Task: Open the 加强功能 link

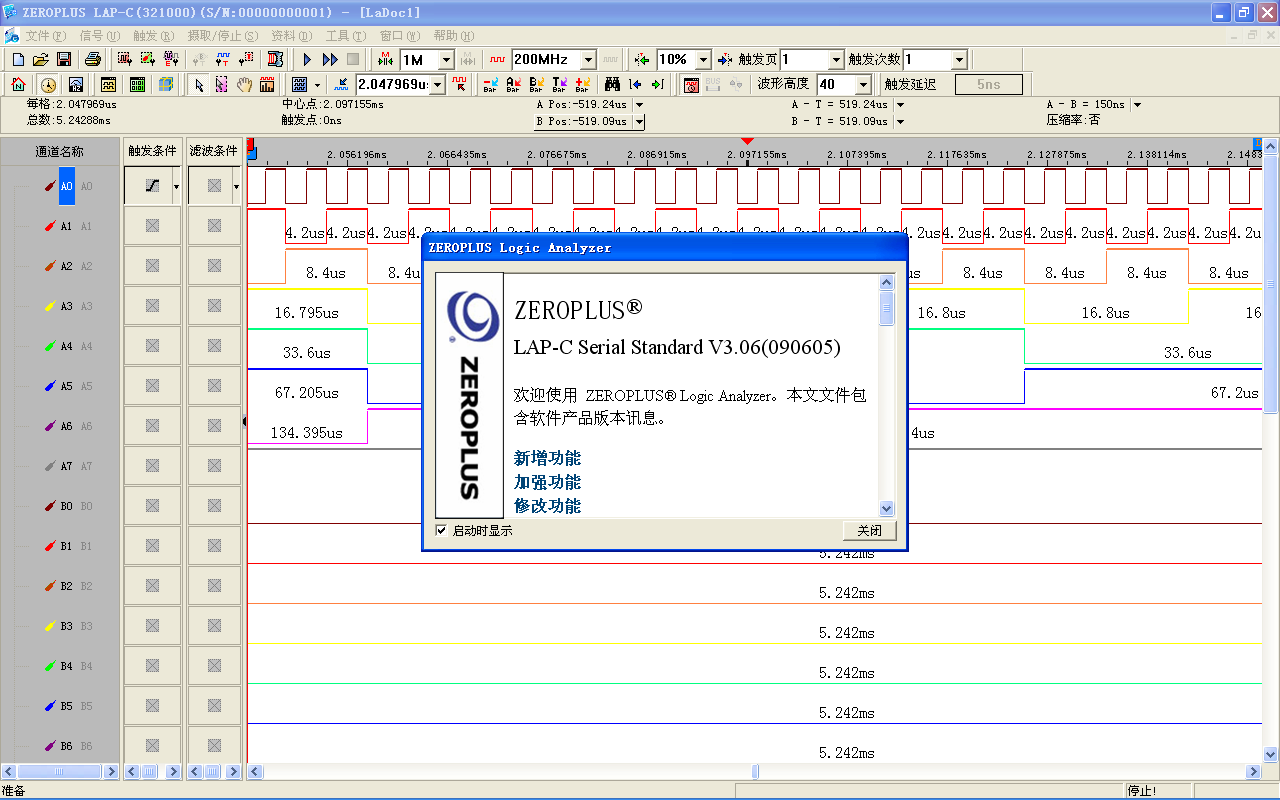Action: tap(547, 482)
